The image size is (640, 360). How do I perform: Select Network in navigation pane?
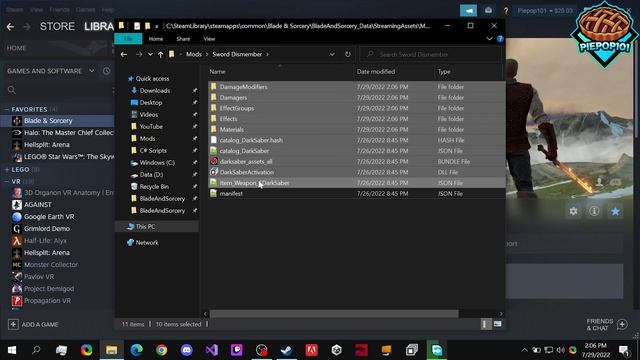click(x=147, y=242)
